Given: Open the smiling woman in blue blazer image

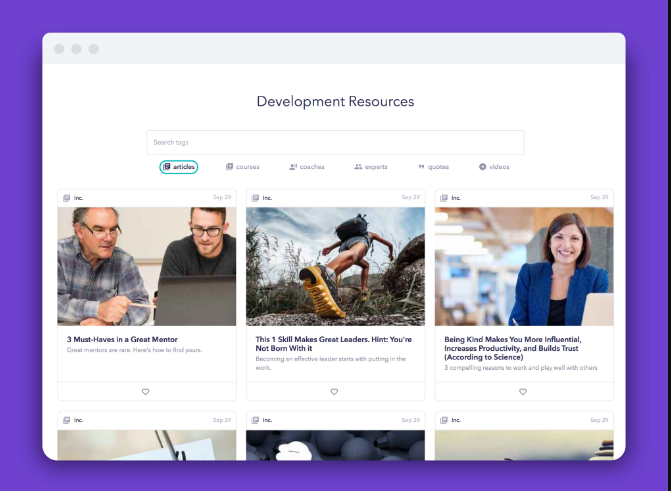Looking at the screenshot, I should tap(524, 266).
